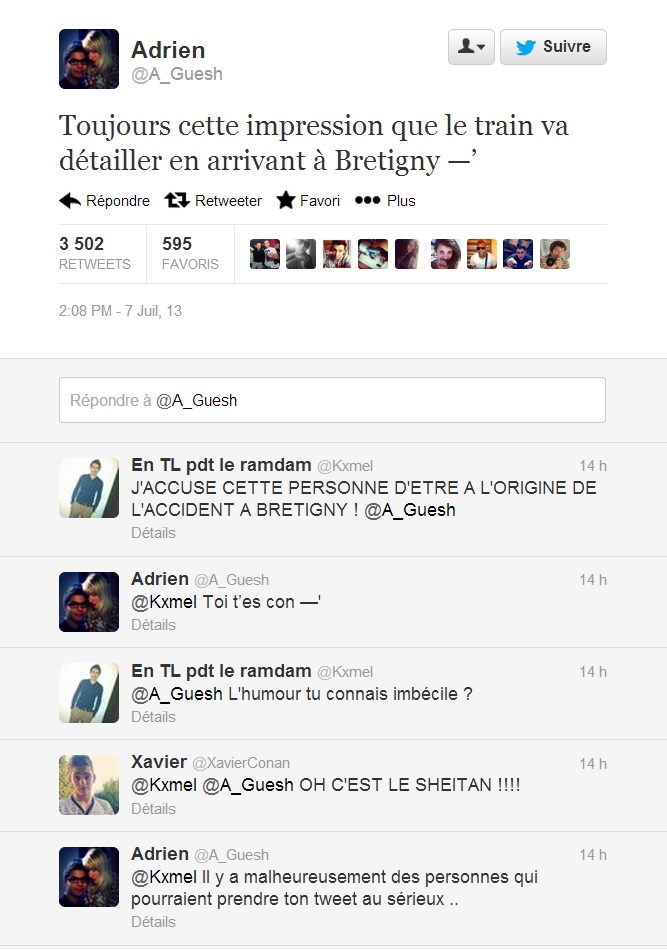The width and height of the screenshot is (667, 950).
Task: Mark tweet with the Favori star icon
Action: (x=285, y=200)
